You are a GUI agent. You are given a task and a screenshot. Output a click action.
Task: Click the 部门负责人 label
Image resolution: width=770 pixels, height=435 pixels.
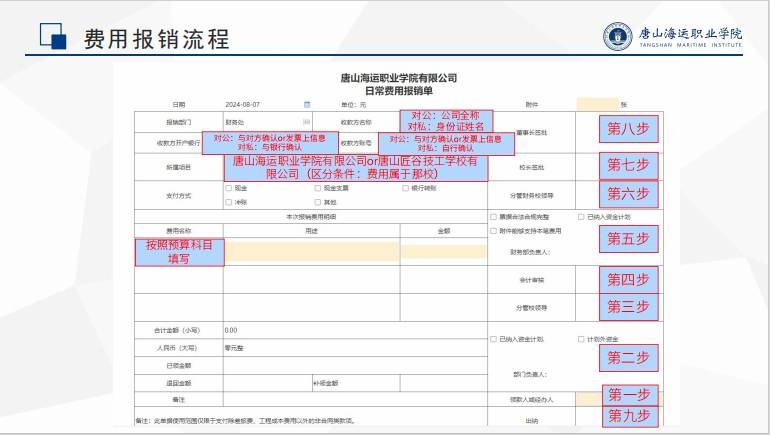click(530, 375)
